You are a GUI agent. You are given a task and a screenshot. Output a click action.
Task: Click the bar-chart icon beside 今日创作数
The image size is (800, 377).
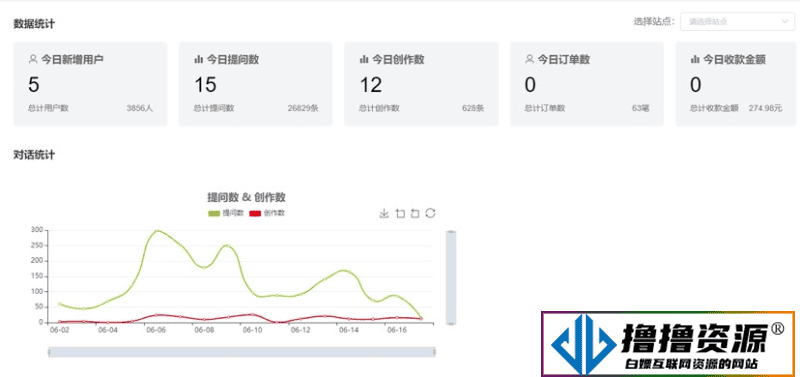click(x=364, y=60)
